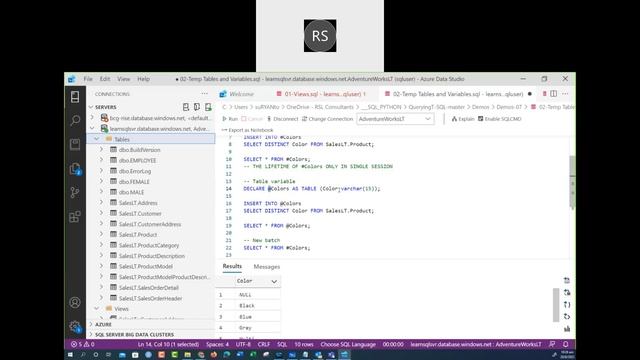Click the Explain button
This screenshot has height=360, width=640.
pyautogui.click(x=463, y=119)
